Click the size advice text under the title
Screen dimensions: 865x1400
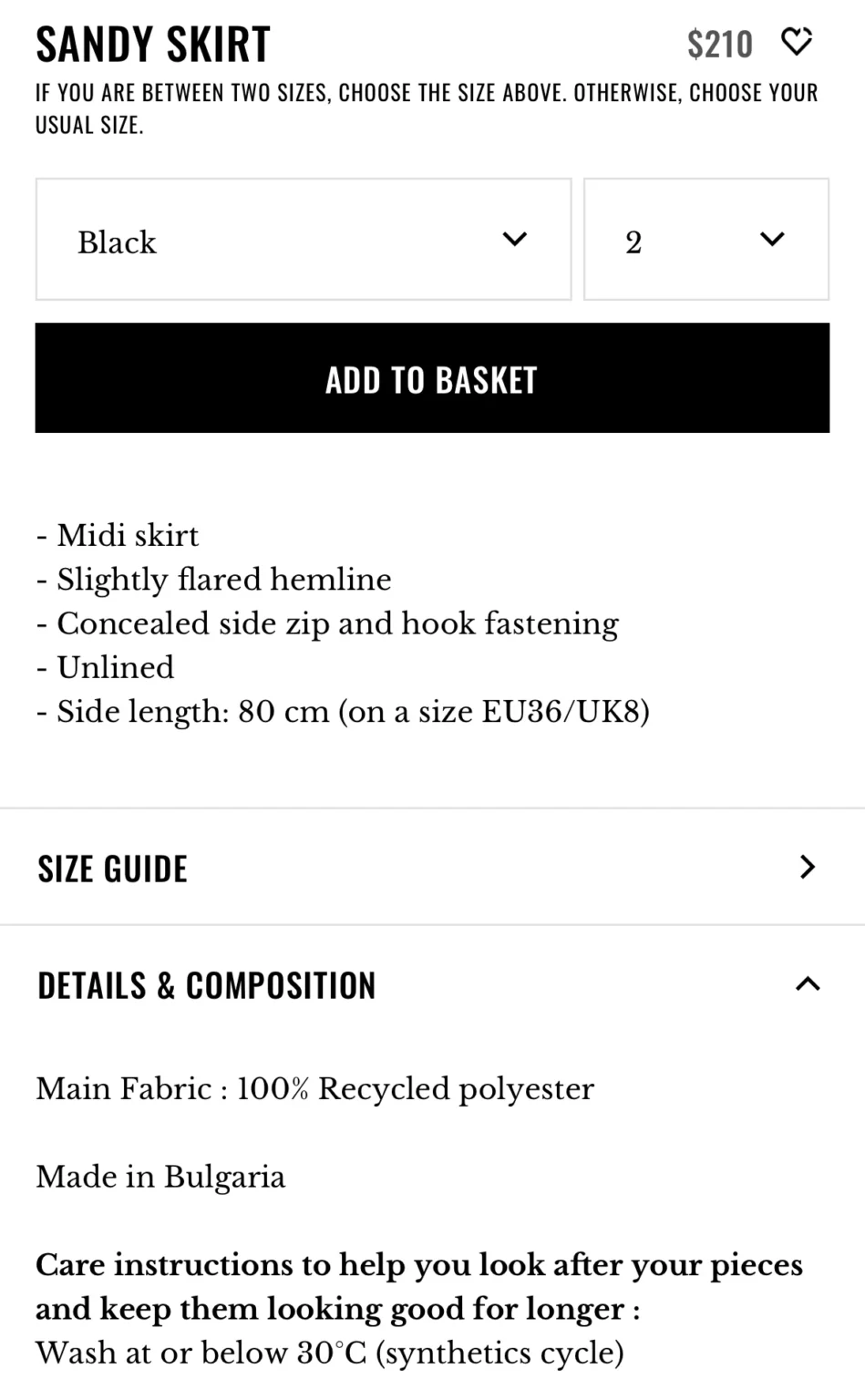click(x=427, y=108)
